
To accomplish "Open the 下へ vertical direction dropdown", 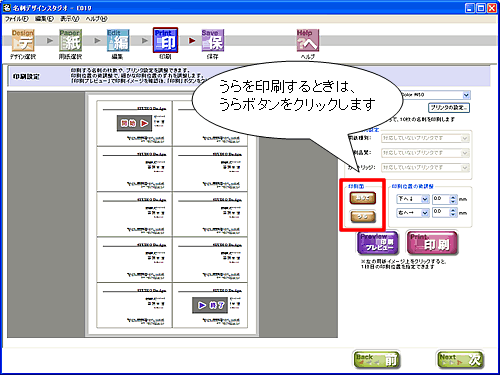I will (413, 199).
